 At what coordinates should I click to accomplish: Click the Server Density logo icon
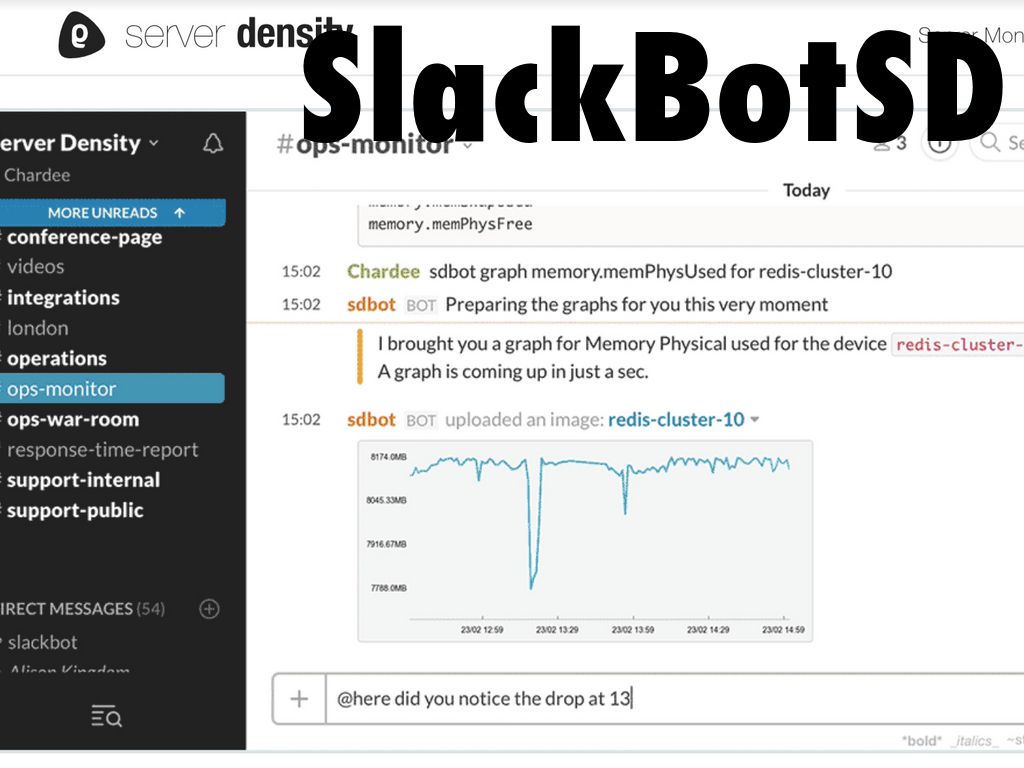click(82, 35)
